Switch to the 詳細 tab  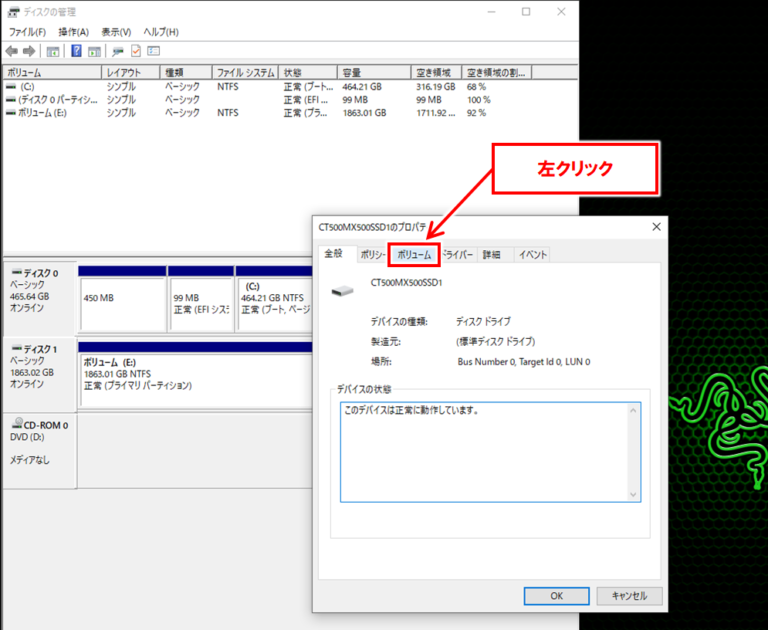(x=491, y=255)
